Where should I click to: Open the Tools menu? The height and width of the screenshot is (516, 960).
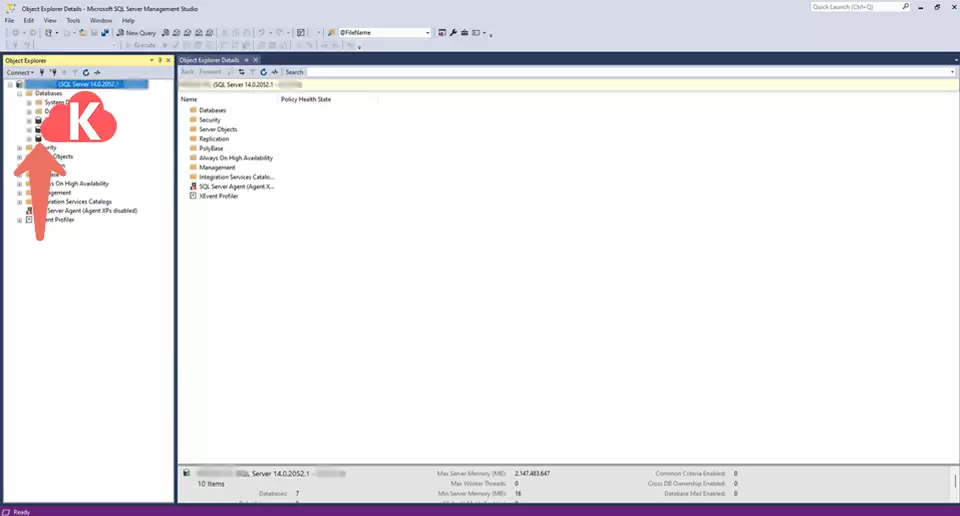(x=73, y=20)
